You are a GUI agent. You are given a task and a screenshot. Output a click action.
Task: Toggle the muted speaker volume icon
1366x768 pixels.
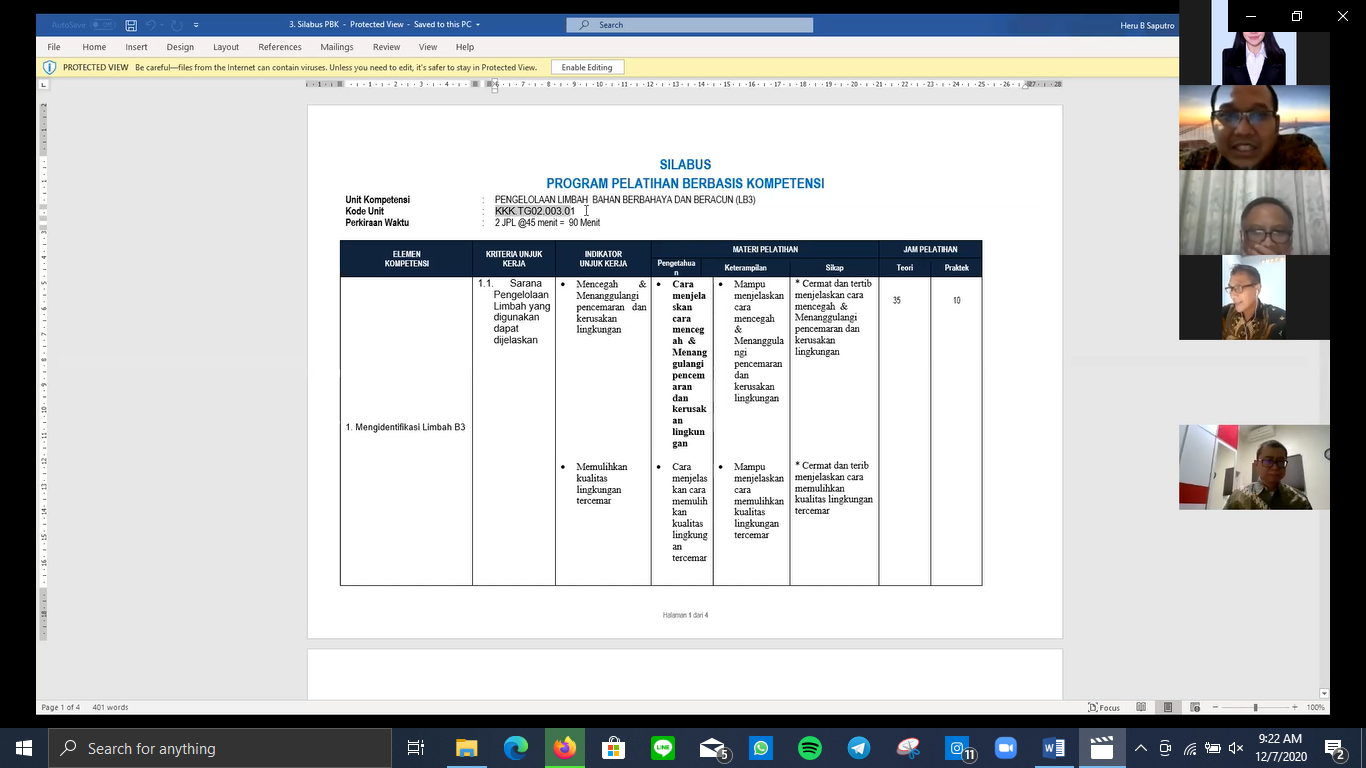coord(1236,748)
